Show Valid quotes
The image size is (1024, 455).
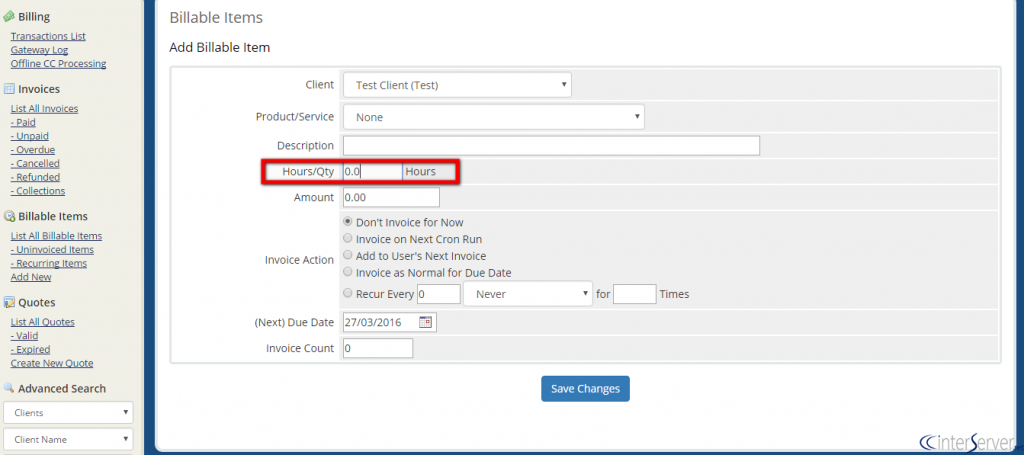coord(24,336)
